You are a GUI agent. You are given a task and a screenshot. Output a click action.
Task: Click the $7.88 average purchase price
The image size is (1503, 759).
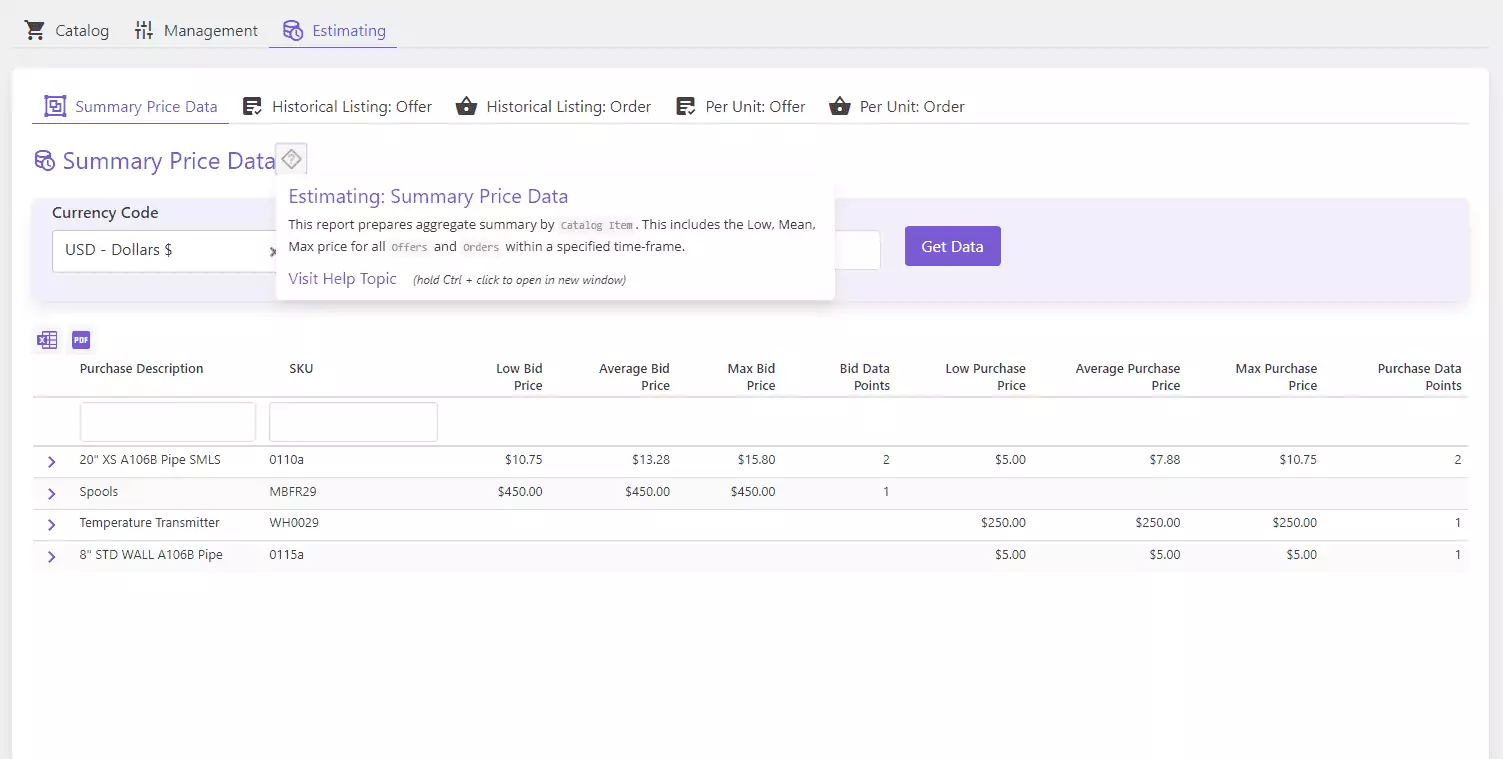click(x=1165, y=460)
